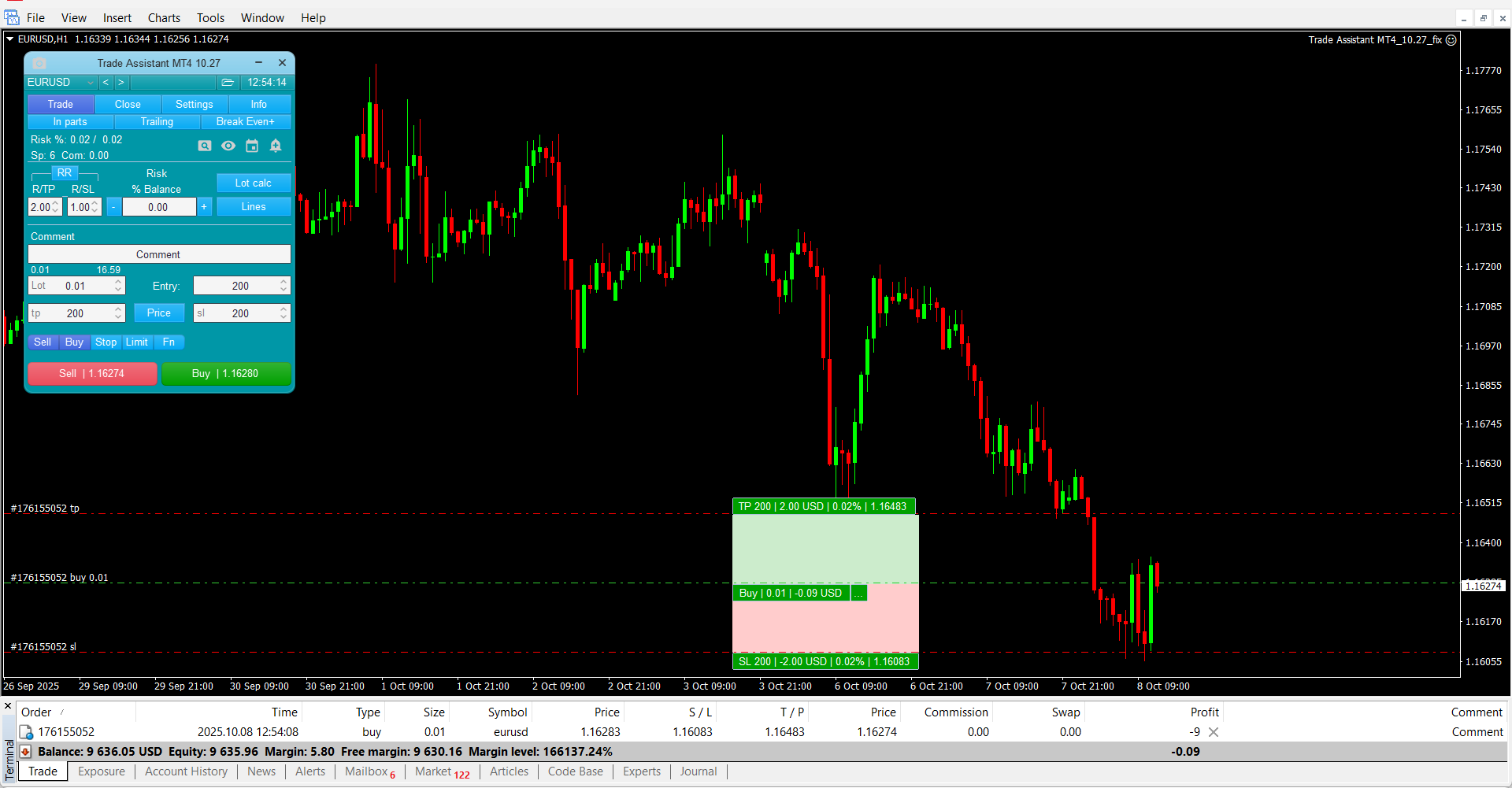Select the SL 200 label on chart
This screenshot has width=1512, height=788.
825,662
